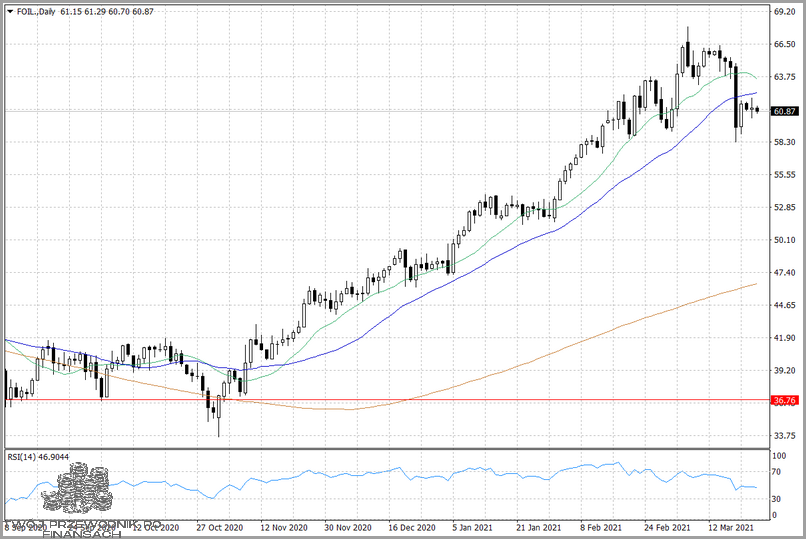The image size is (806, 539).
Task: Click the 50.10 price scale label
Action: click(x=784, y=240)
